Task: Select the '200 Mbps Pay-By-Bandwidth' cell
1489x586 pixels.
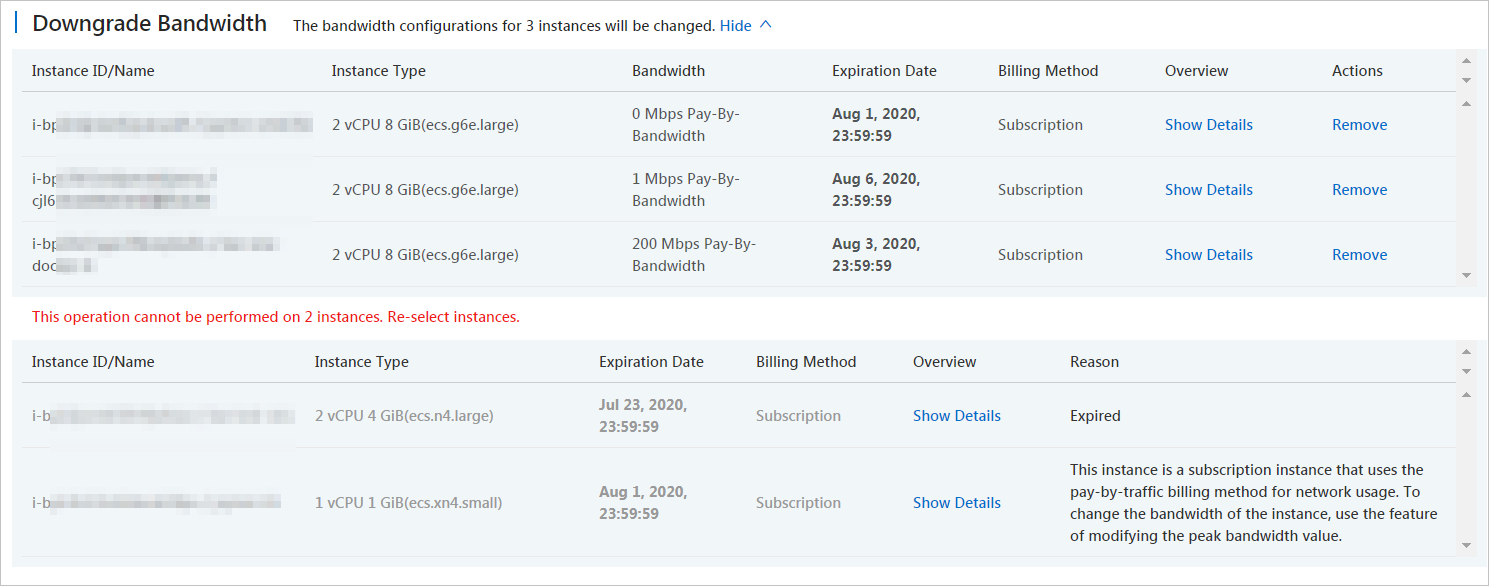Action: coord(694,255)
